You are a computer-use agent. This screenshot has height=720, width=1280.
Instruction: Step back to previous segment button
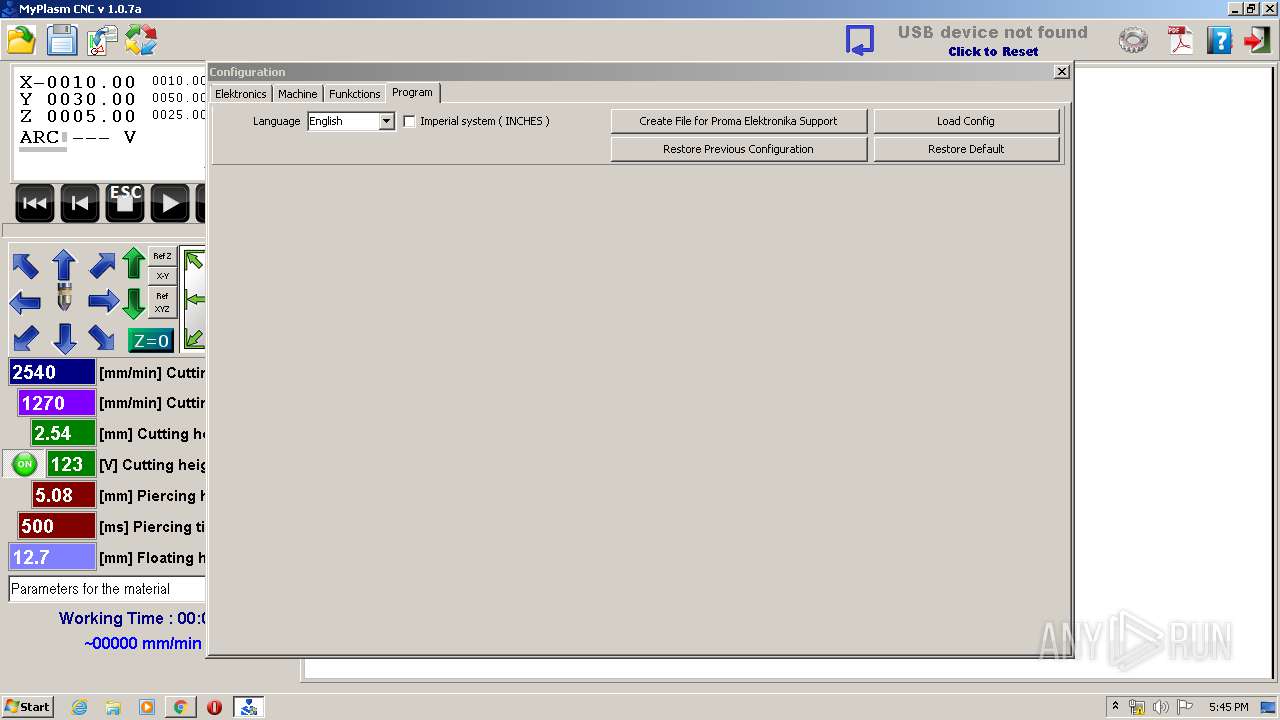pyautogui.click(x=80, y=204)
